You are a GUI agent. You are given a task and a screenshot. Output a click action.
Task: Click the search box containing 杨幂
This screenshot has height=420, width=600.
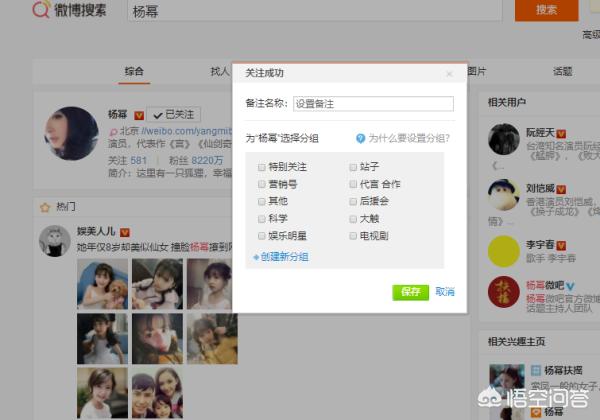click(x=315, y=11)
